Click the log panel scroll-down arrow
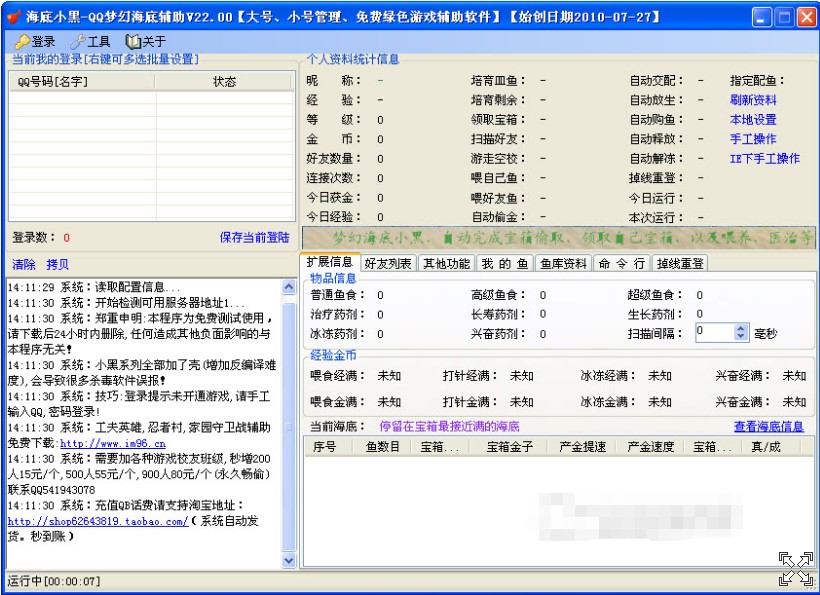Screen dimensions: 820x595 point(289,561)
